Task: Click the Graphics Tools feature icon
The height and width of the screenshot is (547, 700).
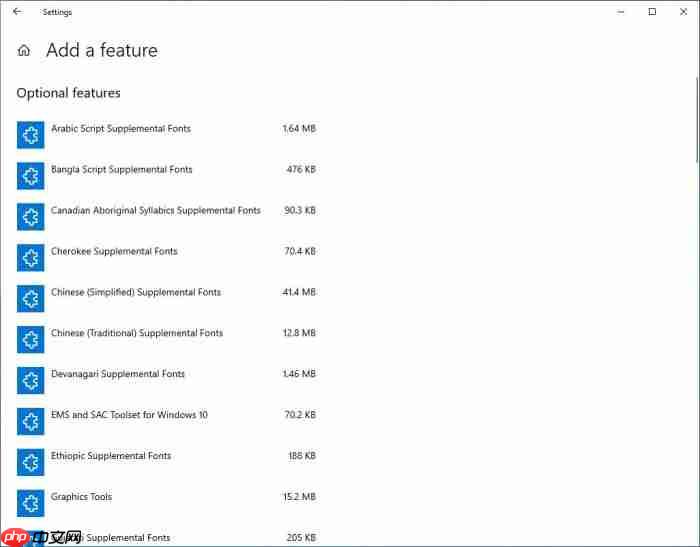Action: [31, 503]
